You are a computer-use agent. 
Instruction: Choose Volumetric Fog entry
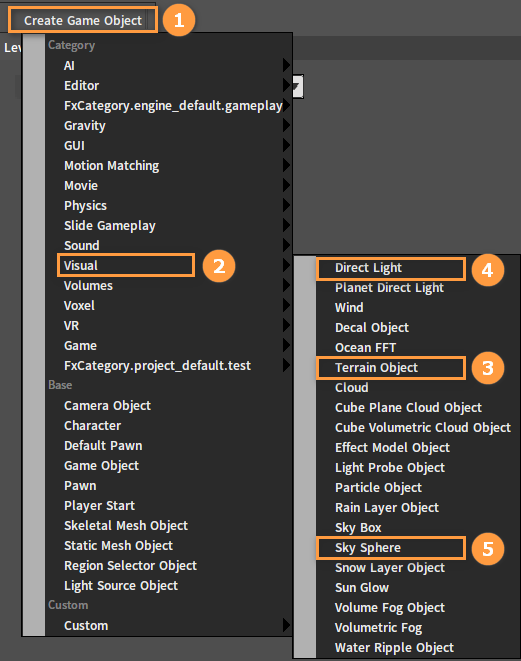[x=378, y=628]
